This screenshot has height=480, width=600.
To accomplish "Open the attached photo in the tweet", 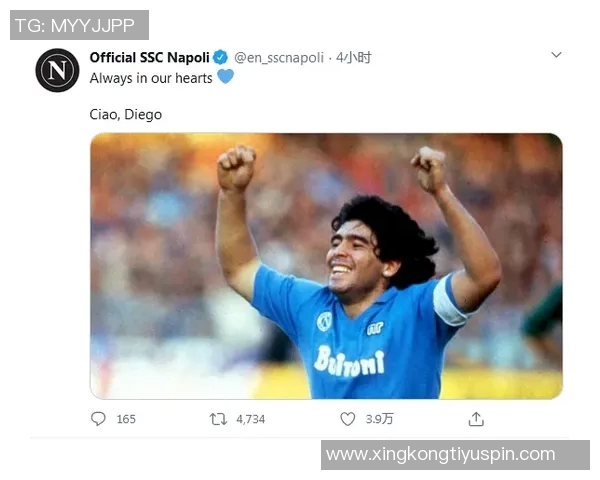I will point(326,266).
